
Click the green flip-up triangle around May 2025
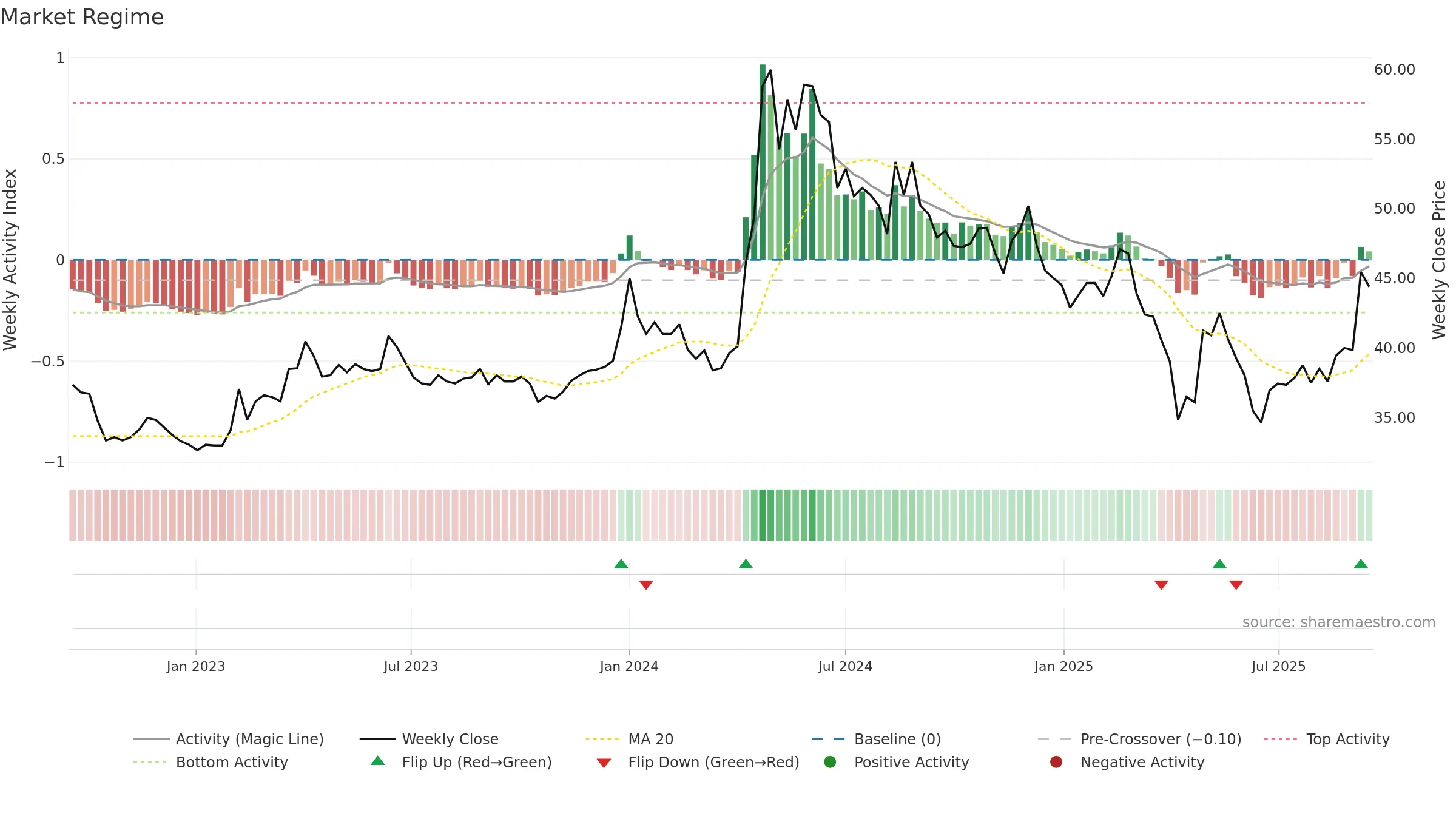(1220, 564)
